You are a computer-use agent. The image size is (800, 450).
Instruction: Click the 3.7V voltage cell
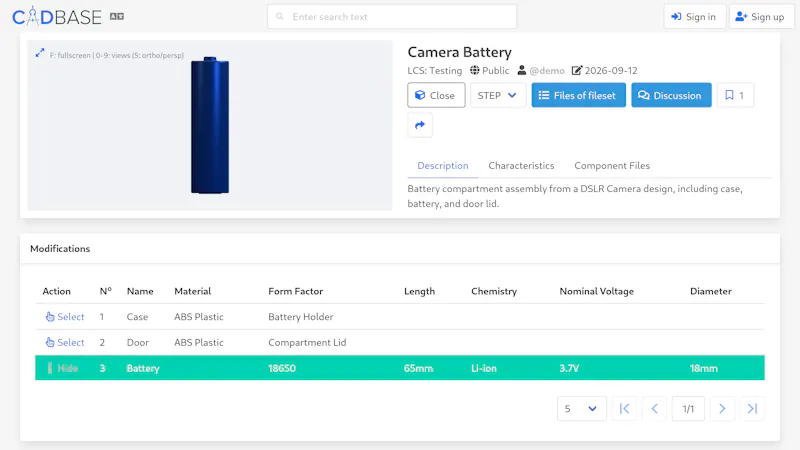569,368
